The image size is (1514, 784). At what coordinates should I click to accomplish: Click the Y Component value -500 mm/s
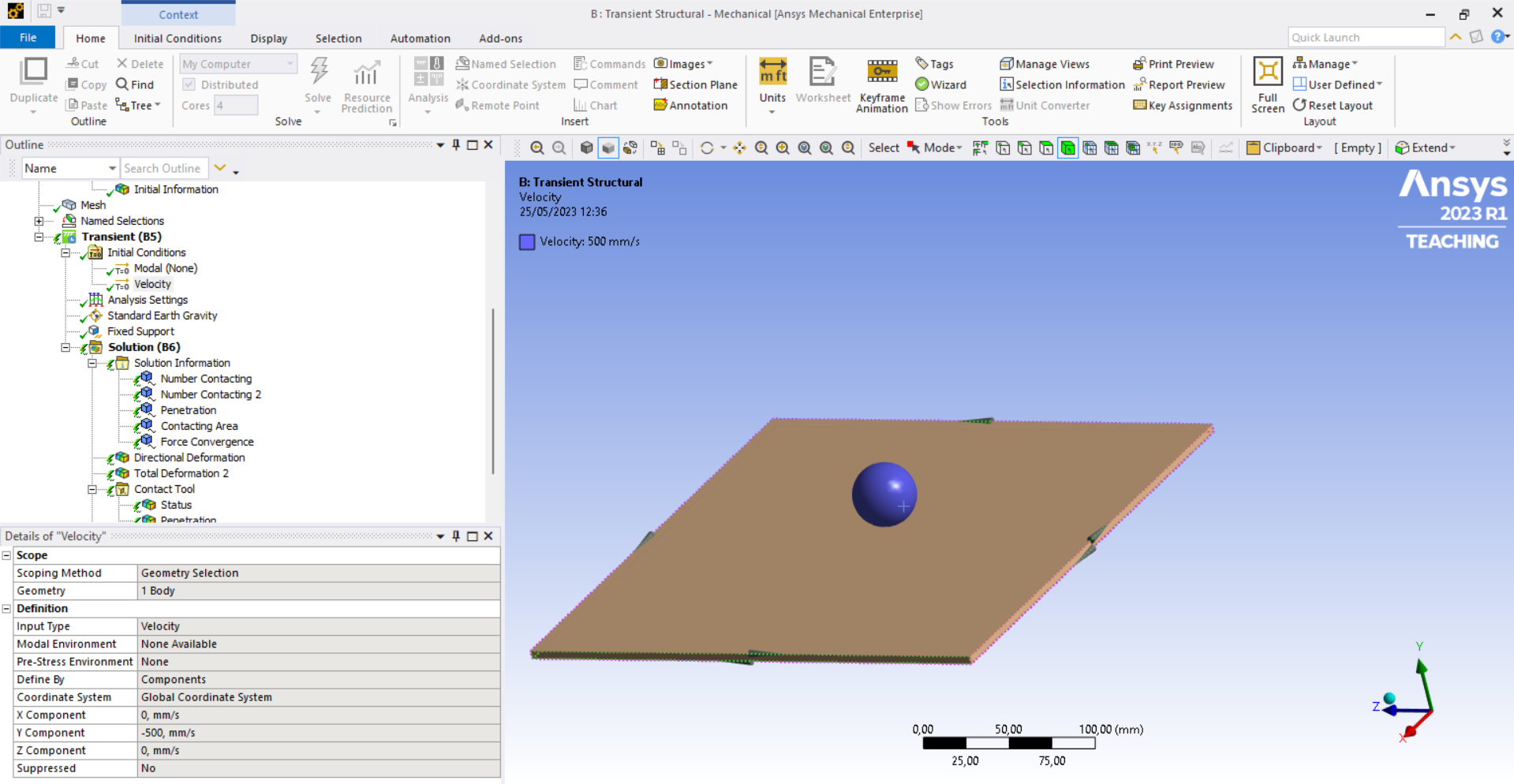pos(319,733)
